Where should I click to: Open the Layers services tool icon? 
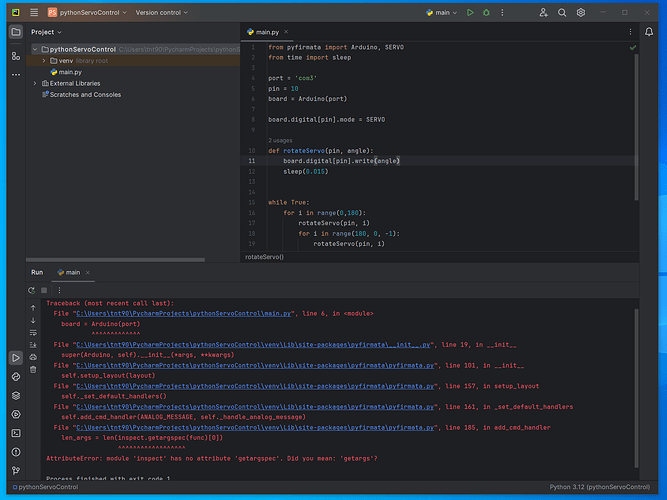(16, 395)
